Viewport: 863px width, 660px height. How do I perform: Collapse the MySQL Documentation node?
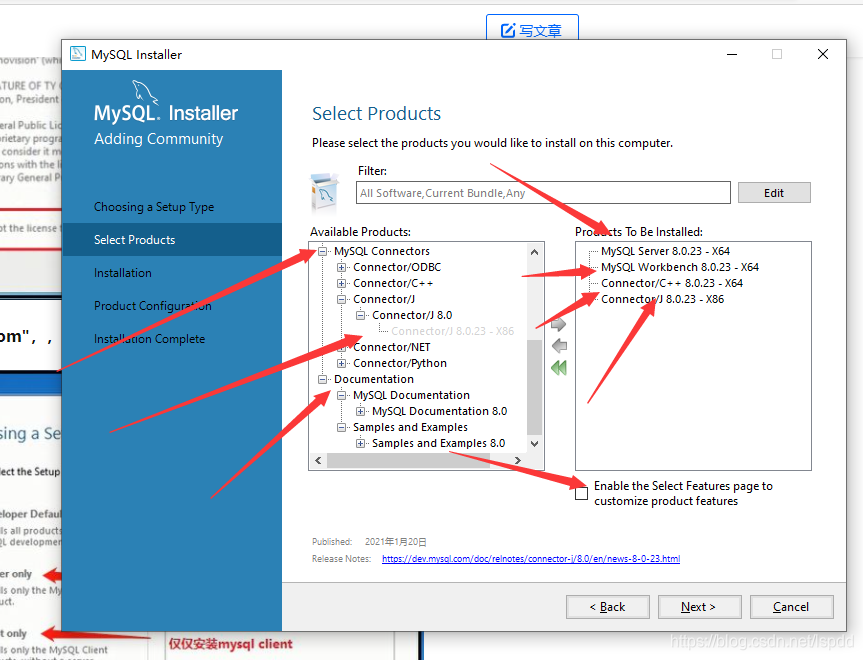coord(342,395)
